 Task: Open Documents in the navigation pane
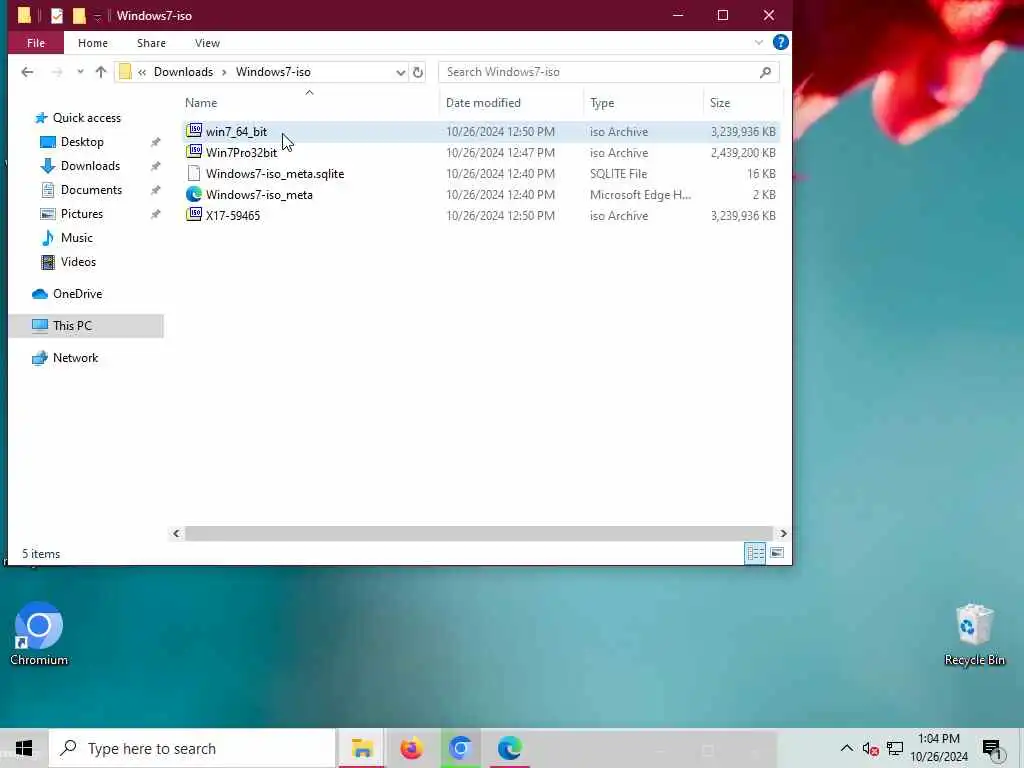tap(91, 189)
